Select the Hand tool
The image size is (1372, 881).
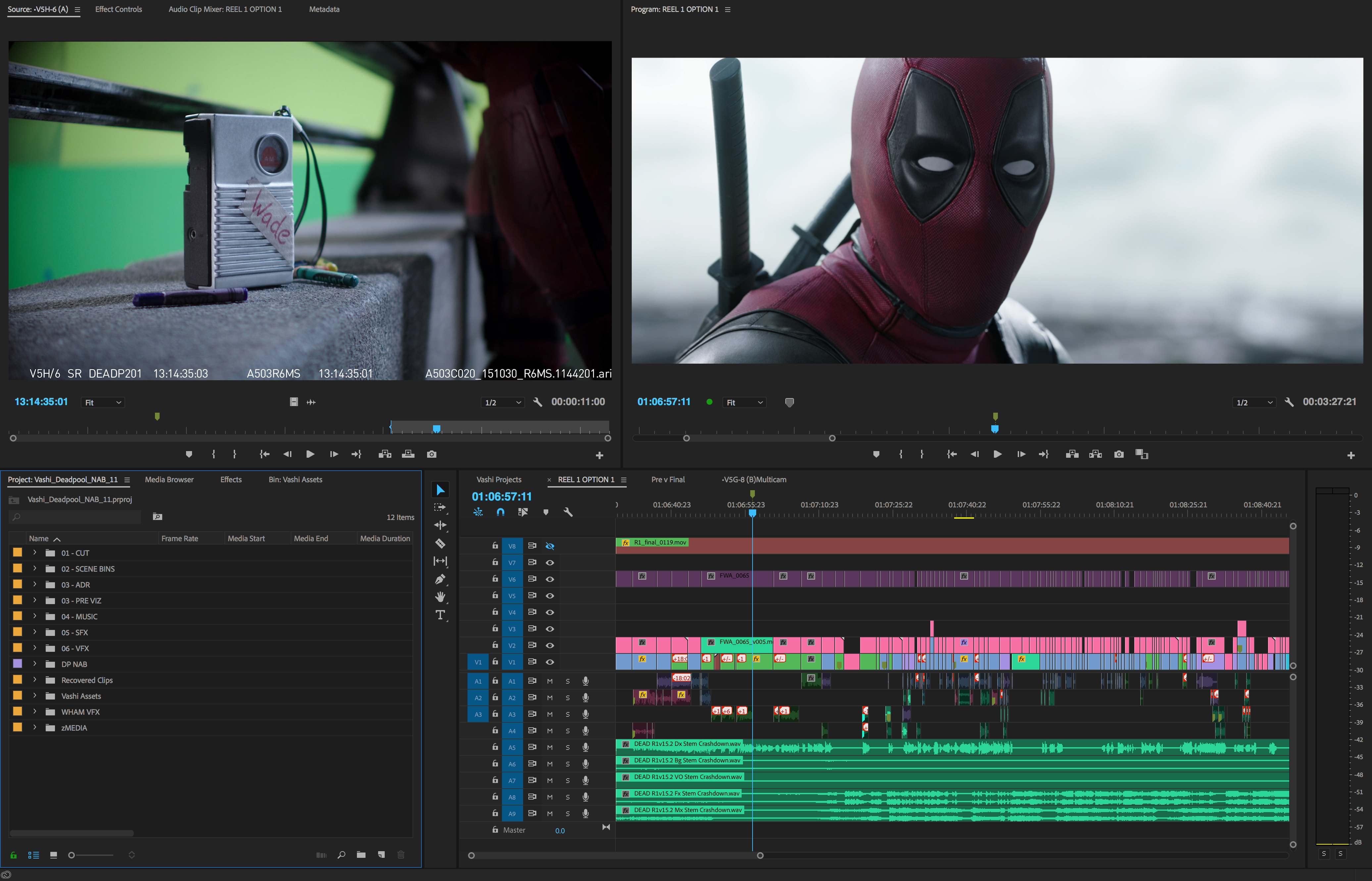(440, 597)
